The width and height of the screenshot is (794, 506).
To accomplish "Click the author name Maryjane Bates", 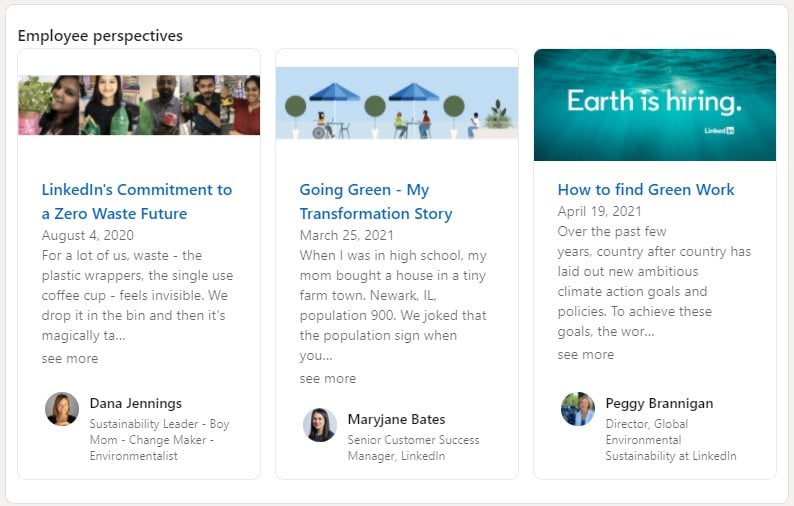I will 396,419.
